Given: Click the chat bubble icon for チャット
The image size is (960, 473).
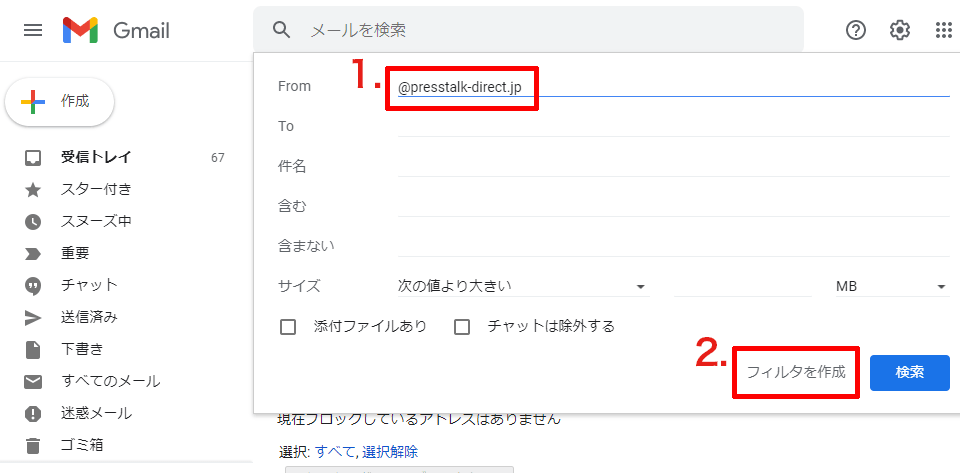Looking at the screenshot, I should click(x=32, y=286).
